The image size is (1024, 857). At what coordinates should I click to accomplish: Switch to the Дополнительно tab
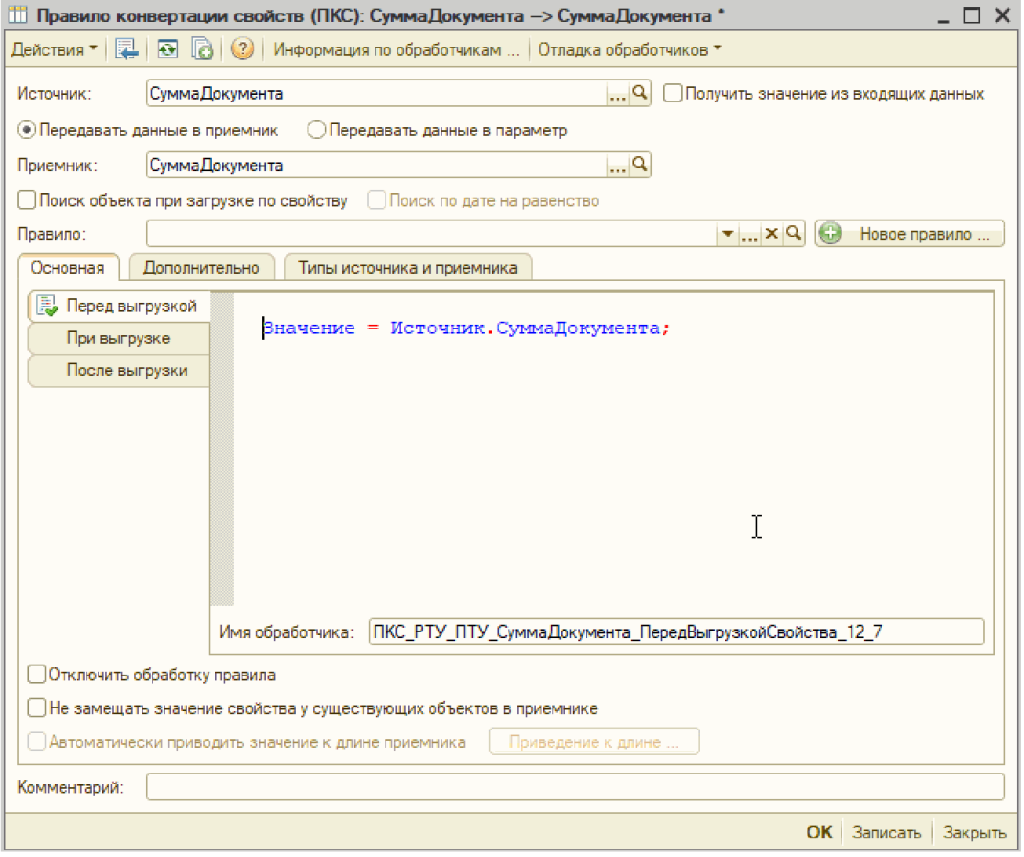201,267
